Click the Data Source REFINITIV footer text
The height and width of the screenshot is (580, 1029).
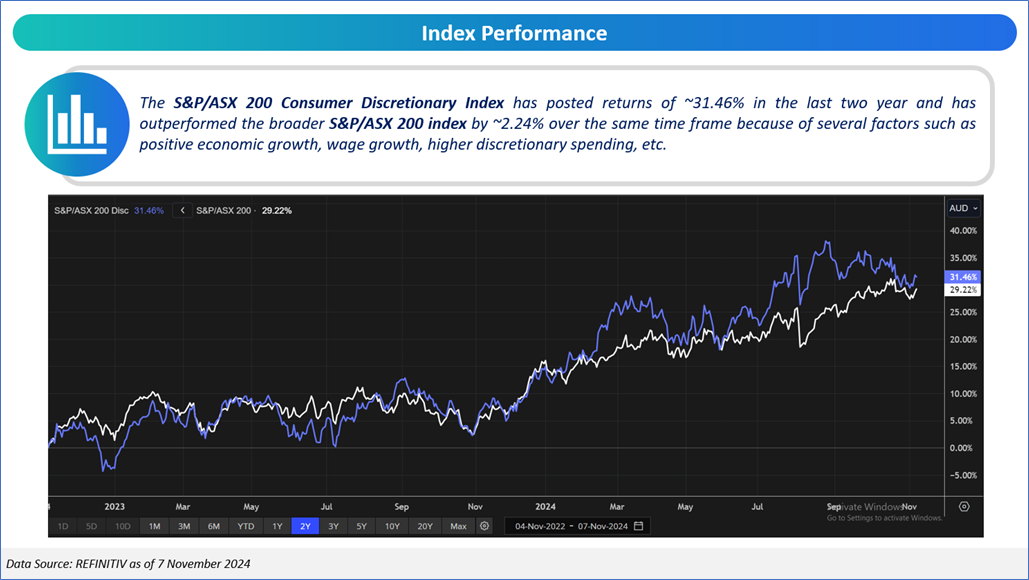[x=128, y=564]
